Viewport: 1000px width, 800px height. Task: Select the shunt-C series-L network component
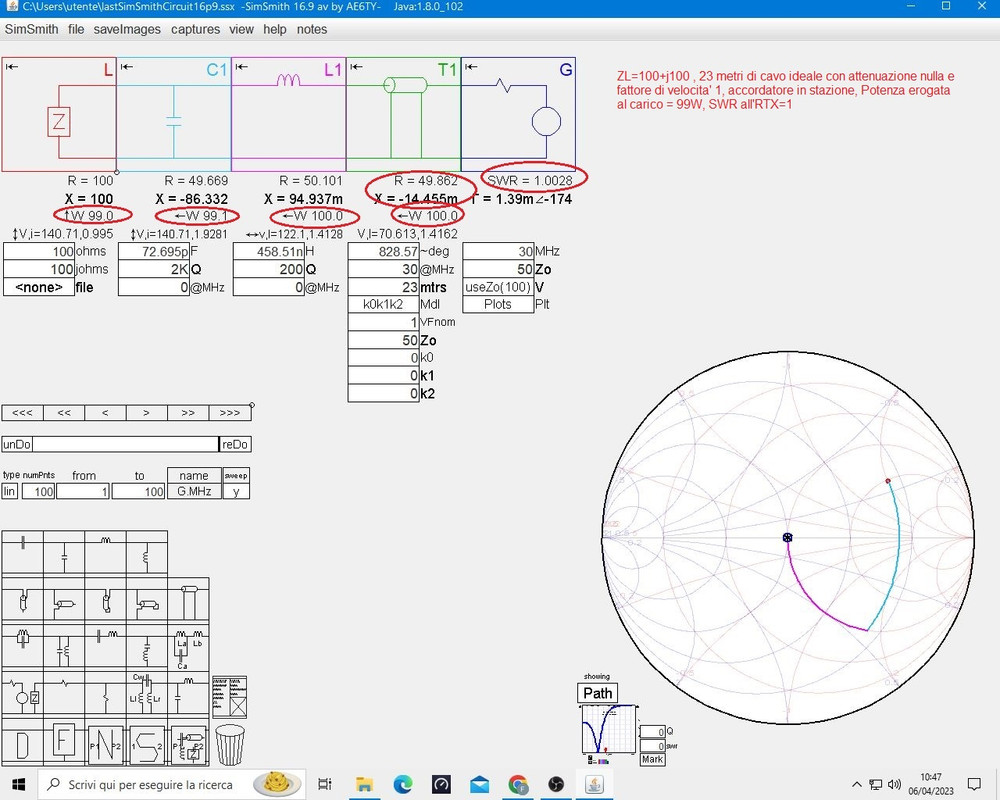(x=188, y=693)
